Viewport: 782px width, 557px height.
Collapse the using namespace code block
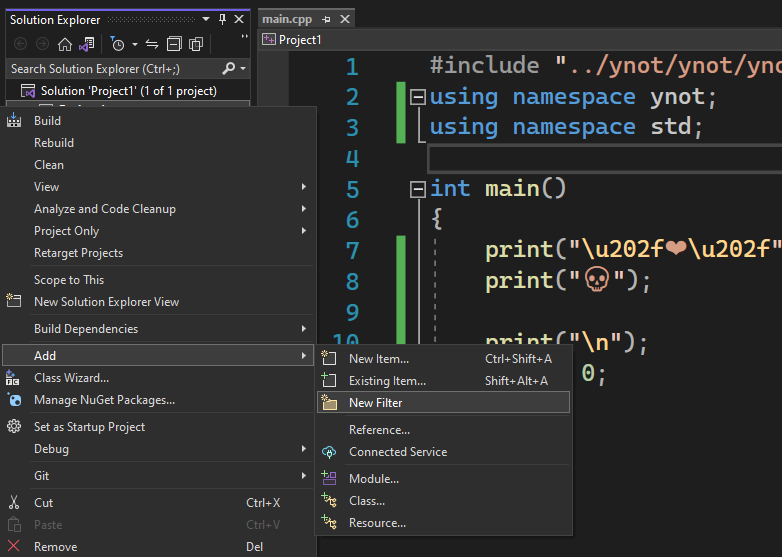(x=417, y=97)
